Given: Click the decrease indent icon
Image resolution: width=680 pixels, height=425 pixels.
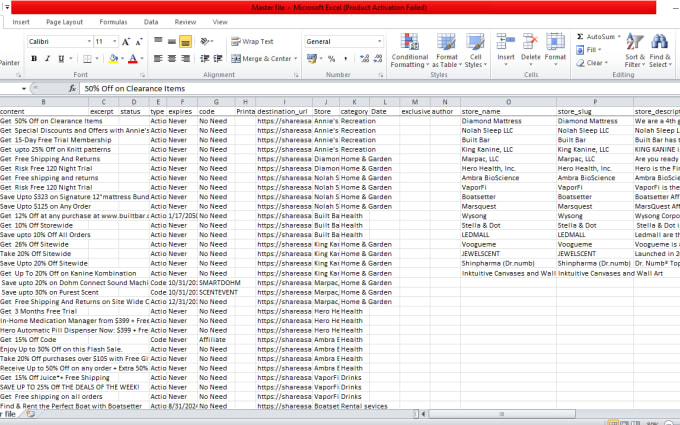Looking at the screenshot, I should 204,59.
